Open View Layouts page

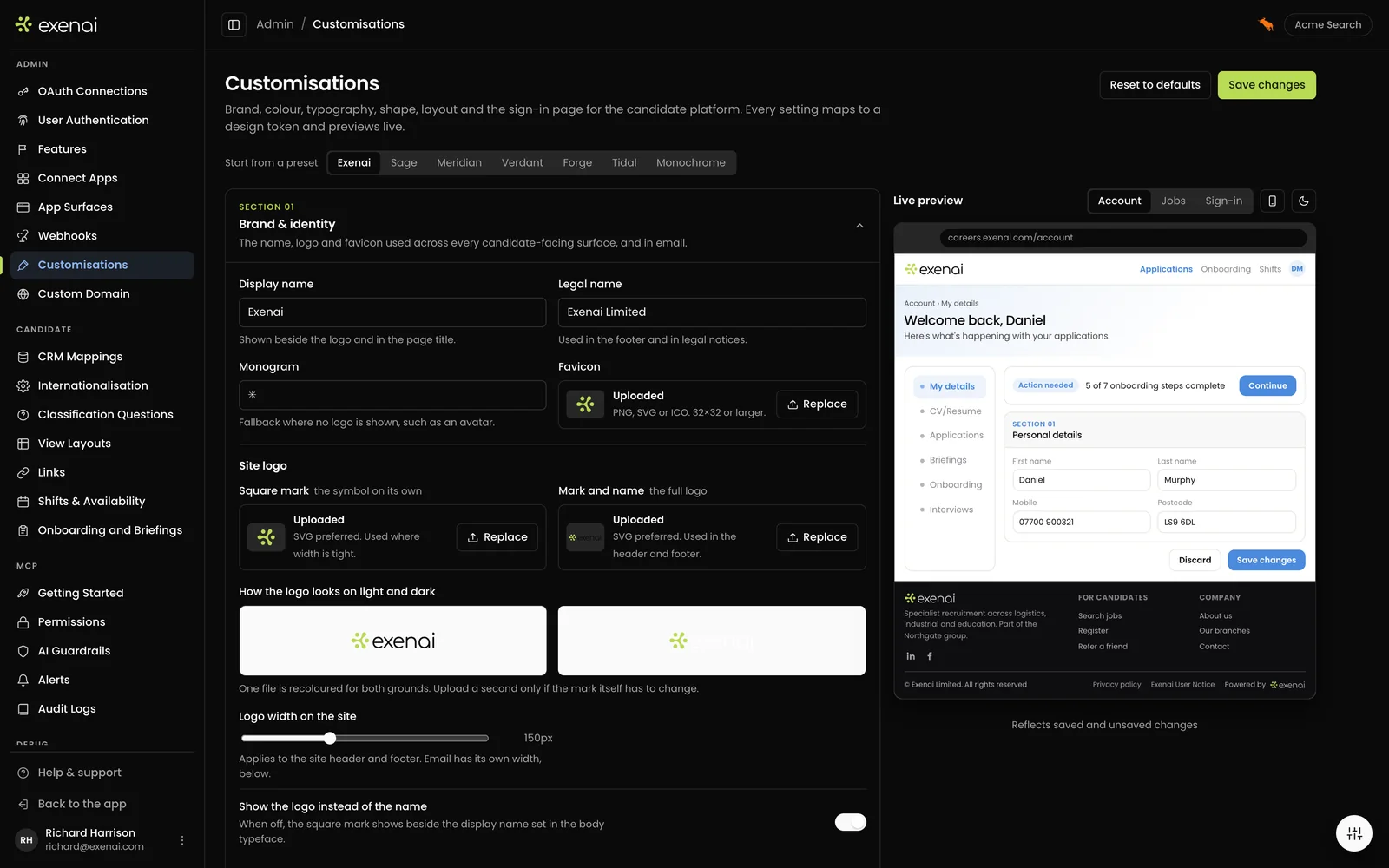102,444
